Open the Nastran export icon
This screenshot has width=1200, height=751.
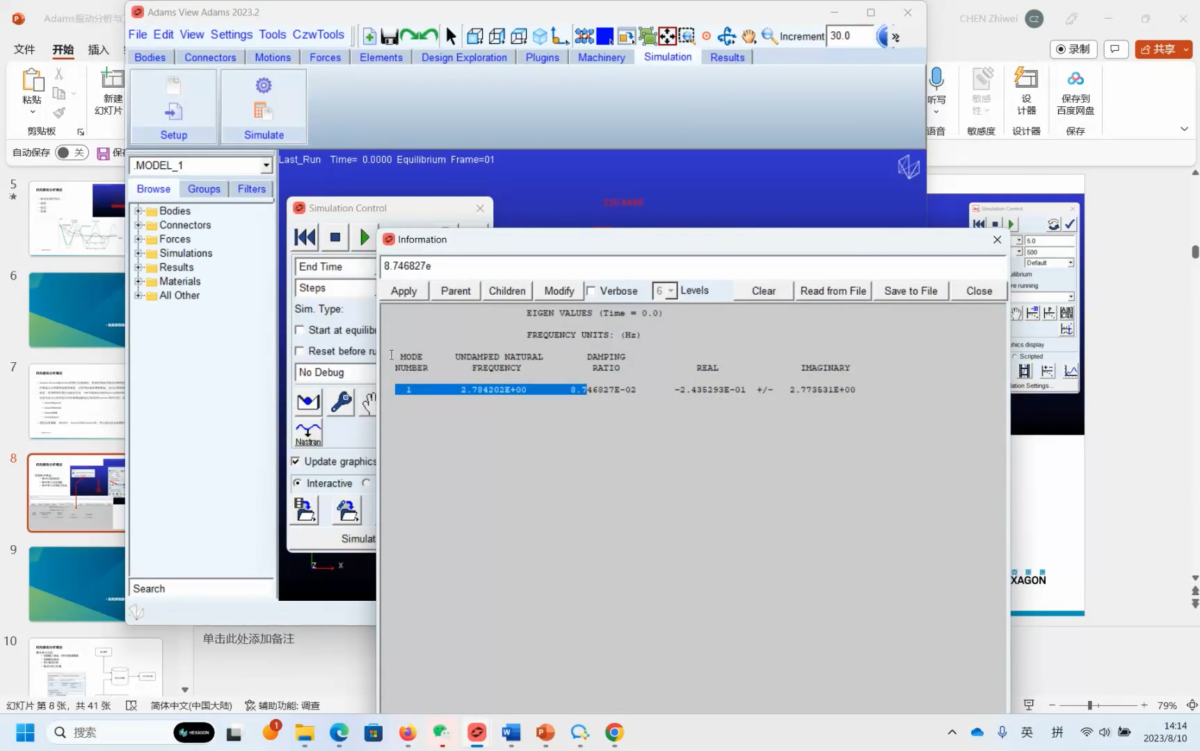coord(308,433)
